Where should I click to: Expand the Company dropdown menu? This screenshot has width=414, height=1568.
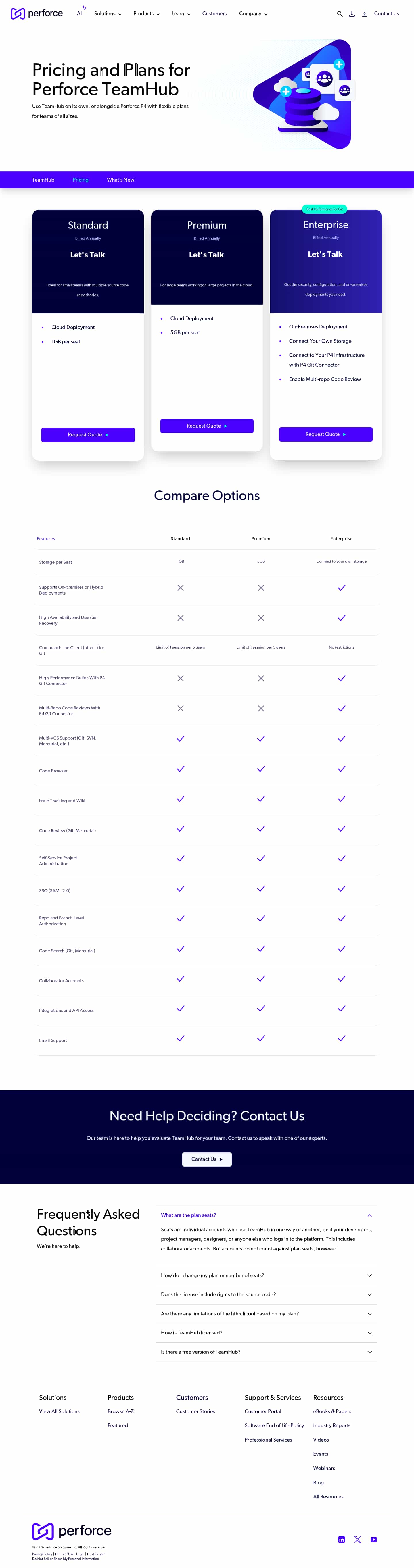tap(253, 14)
